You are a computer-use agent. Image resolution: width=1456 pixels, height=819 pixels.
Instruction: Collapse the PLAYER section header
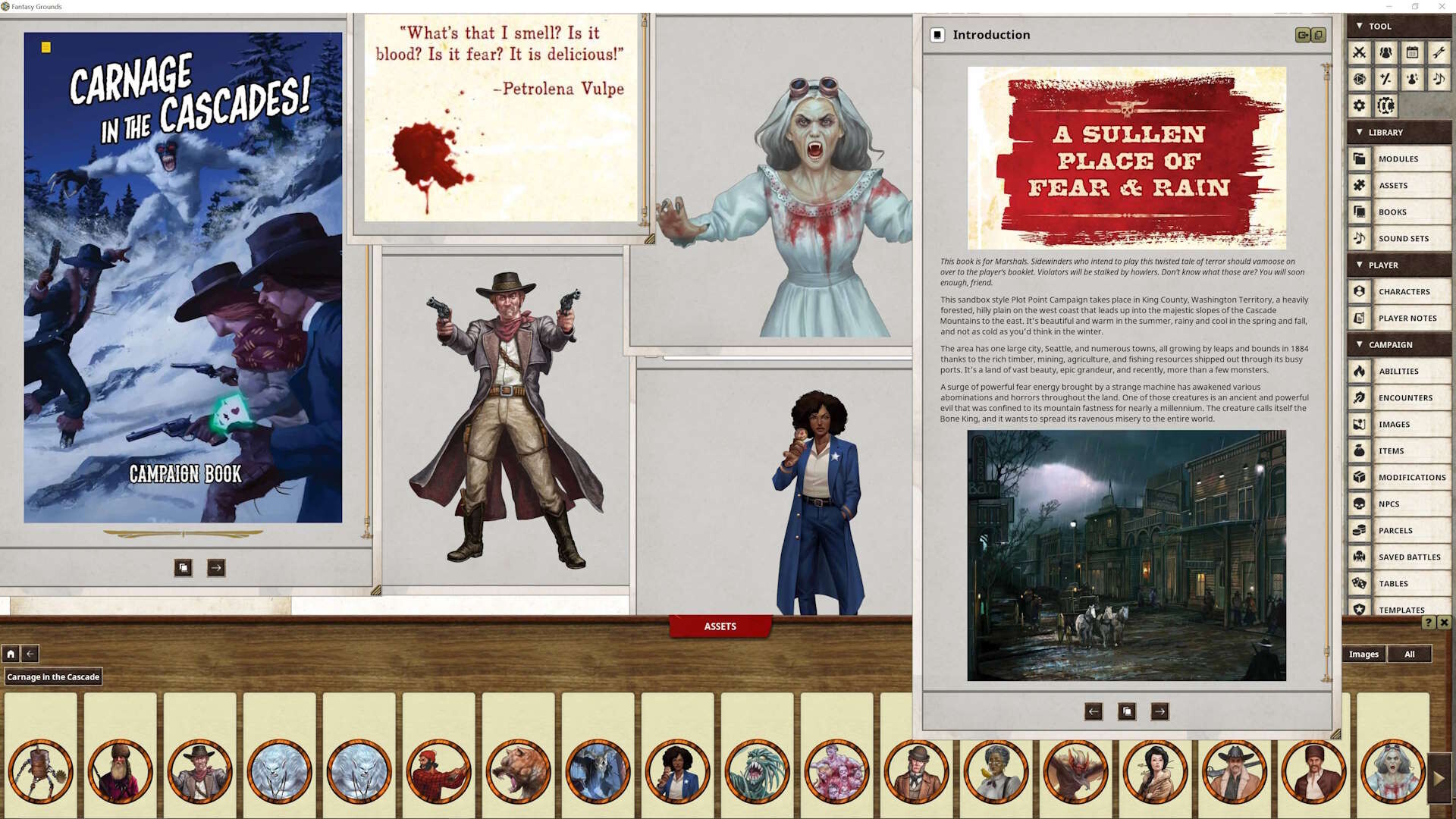(1358, 265)
